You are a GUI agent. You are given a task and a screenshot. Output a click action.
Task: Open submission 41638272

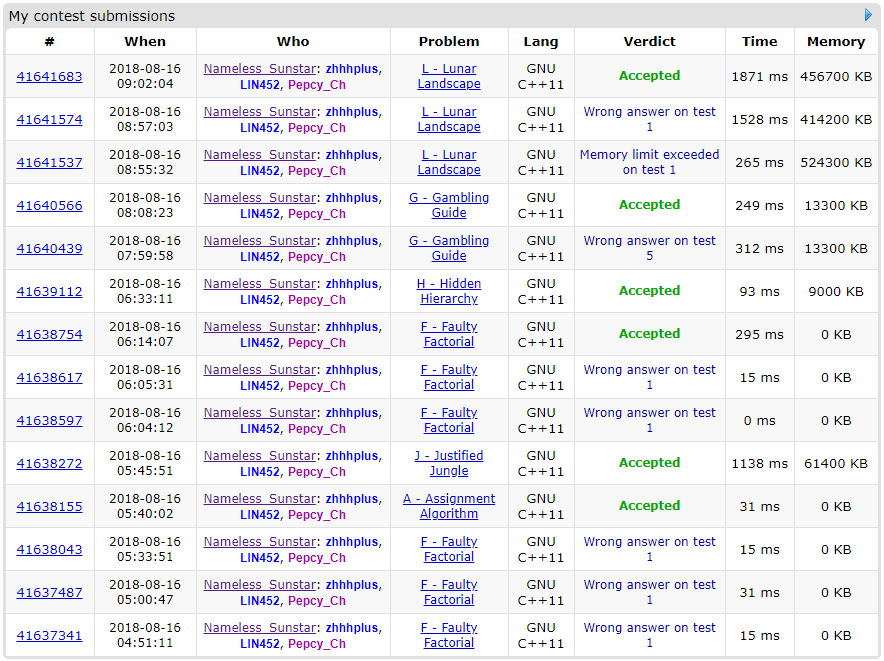click(x=49, y=464)
